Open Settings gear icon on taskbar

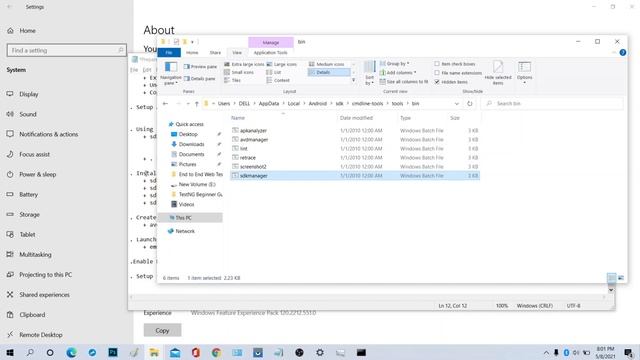click(320, 352)
